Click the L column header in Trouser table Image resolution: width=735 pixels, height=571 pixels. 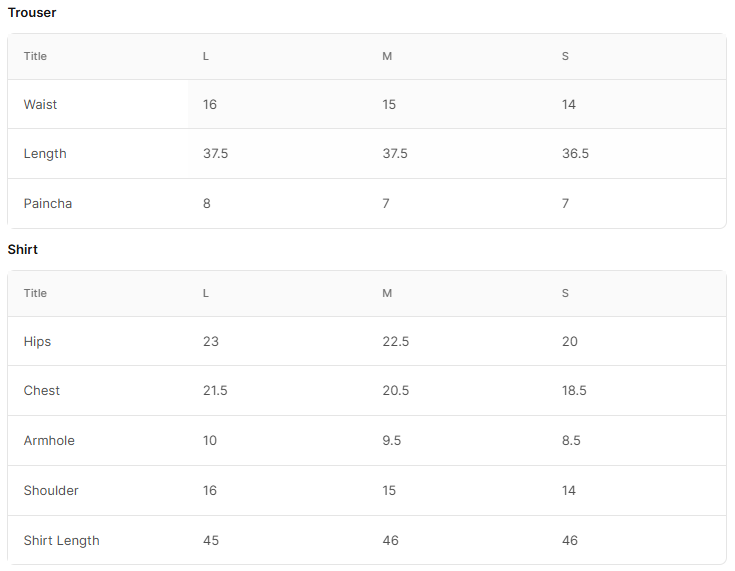click(x=206, y=56)
